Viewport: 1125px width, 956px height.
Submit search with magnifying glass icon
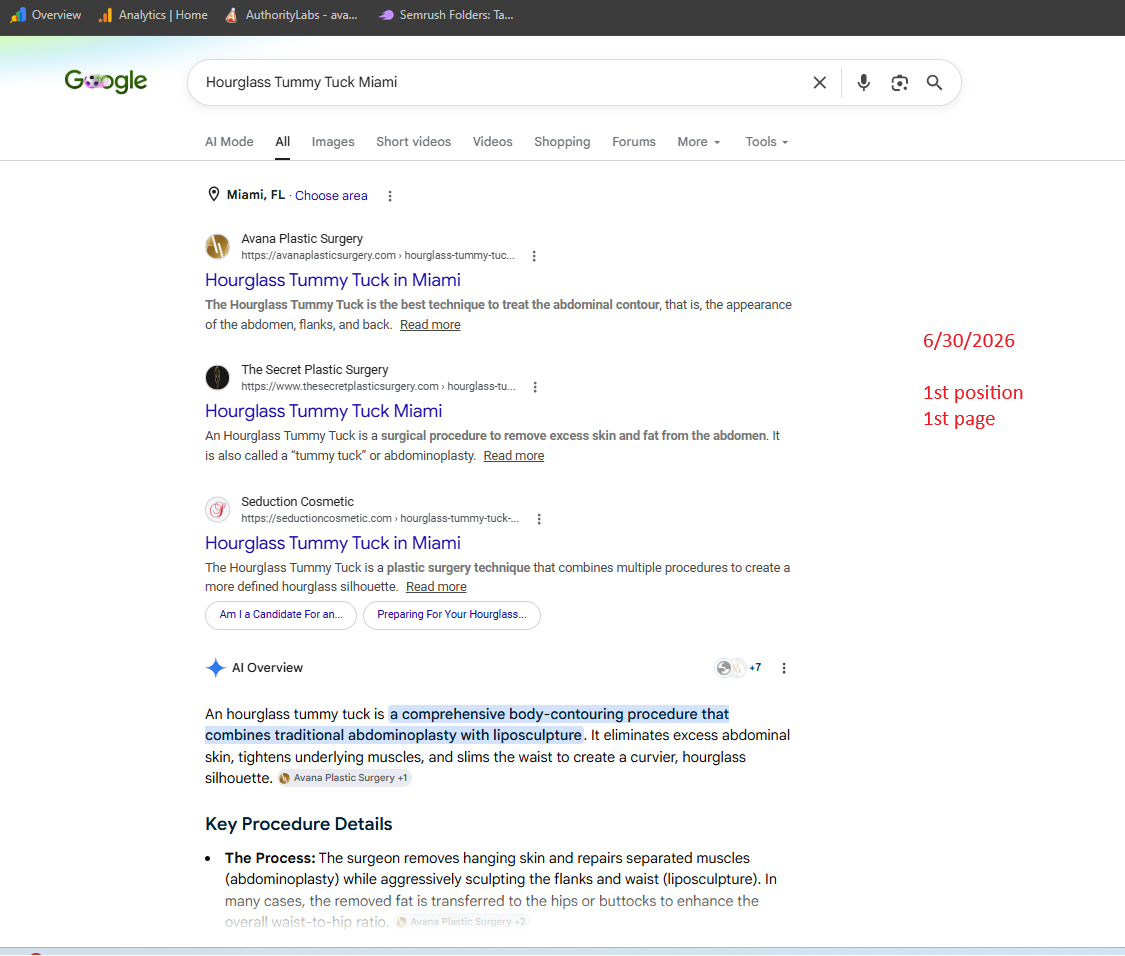(x=934, y=83)
